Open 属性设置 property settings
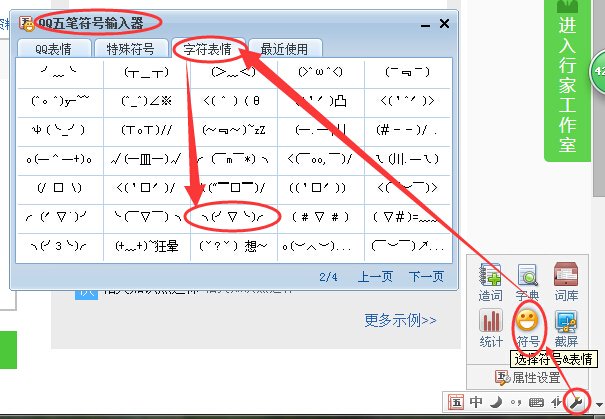Screen dimensions: 605x419 [527, 377]
